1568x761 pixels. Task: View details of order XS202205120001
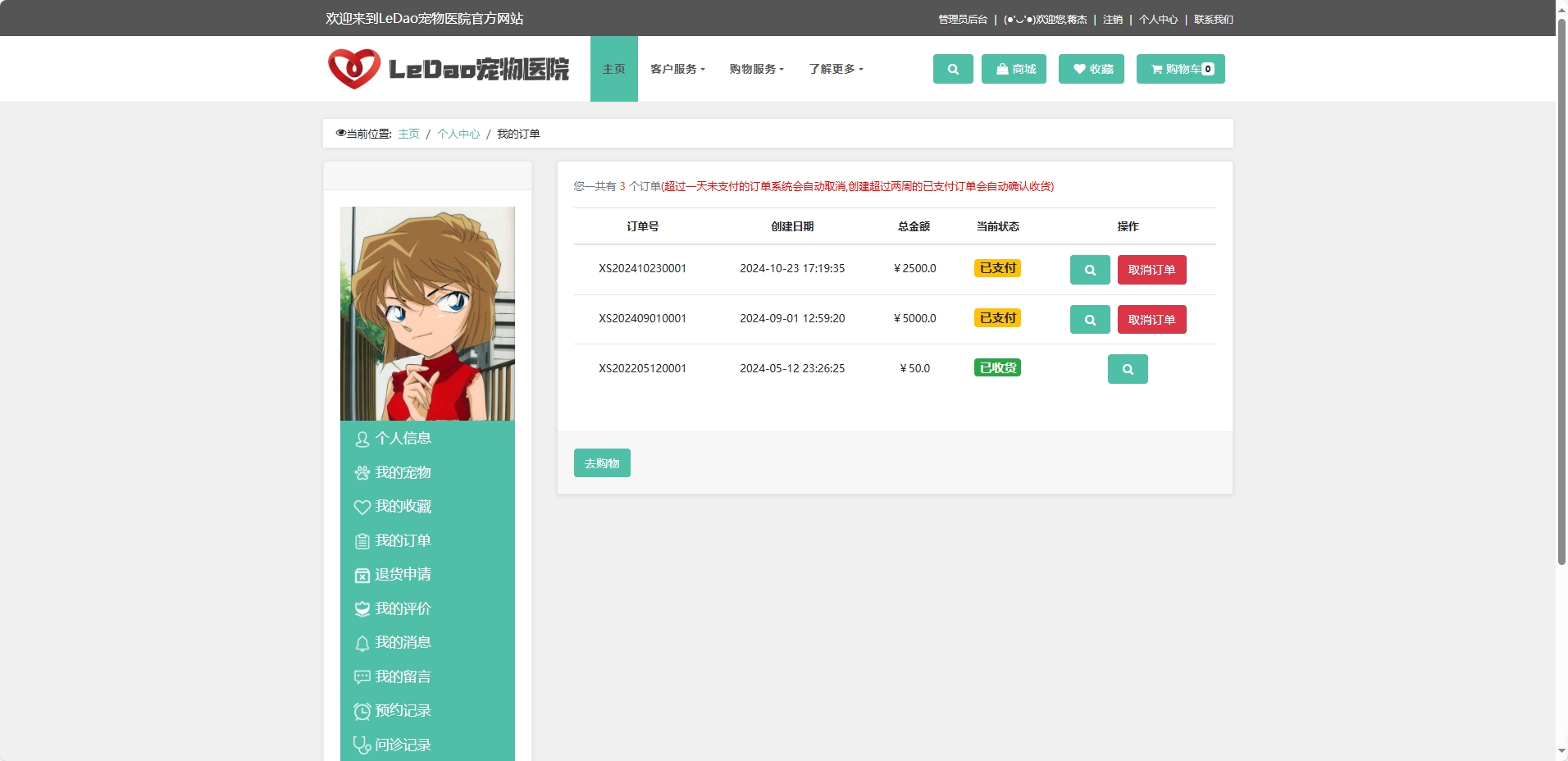click(x=1127, y=368)
